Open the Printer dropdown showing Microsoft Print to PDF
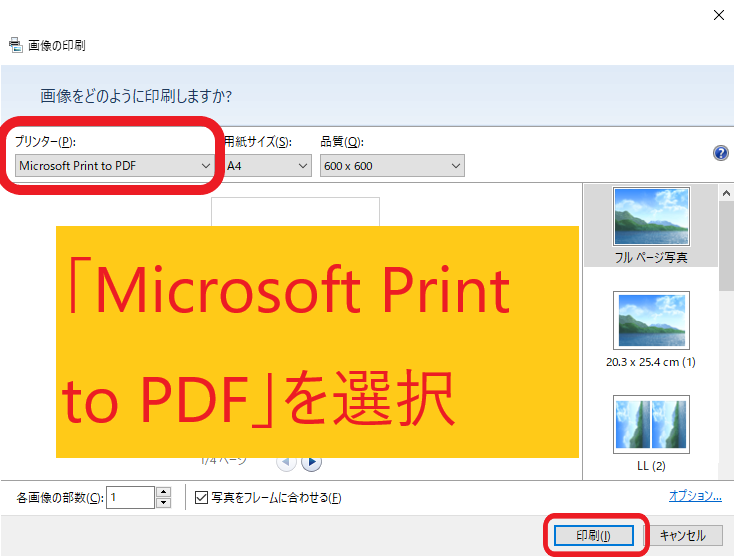The width and height of the screenshot is (735, 557). tap(113, 166)
